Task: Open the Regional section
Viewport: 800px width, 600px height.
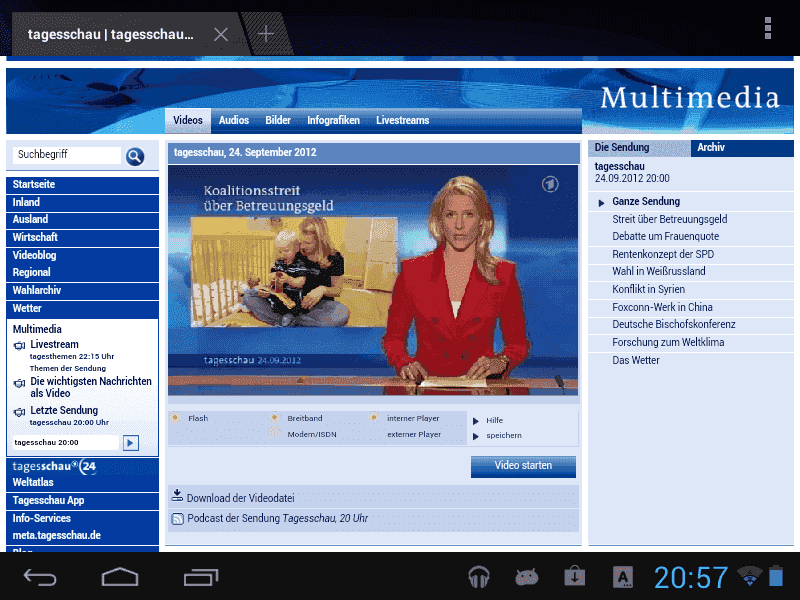Action: [x=82, y=272]
